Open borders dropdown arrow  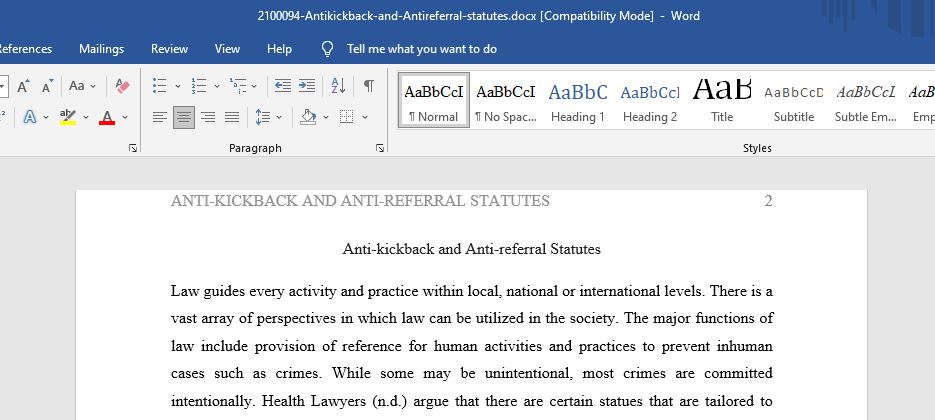click(365, 118)
